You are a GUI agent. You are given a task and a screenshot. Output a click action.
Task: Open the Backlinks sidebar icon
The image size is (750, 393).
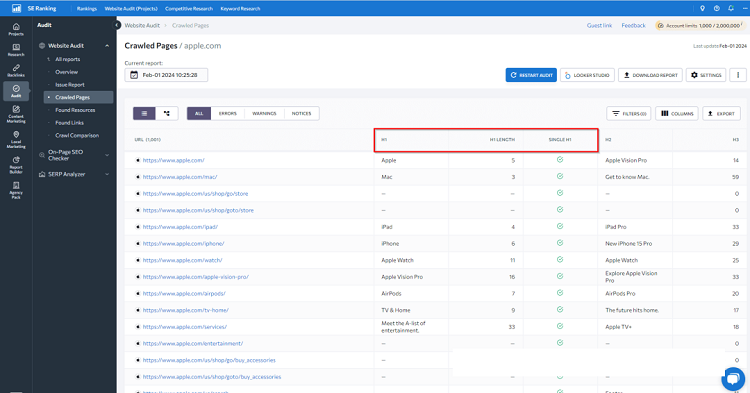(16, 70)
